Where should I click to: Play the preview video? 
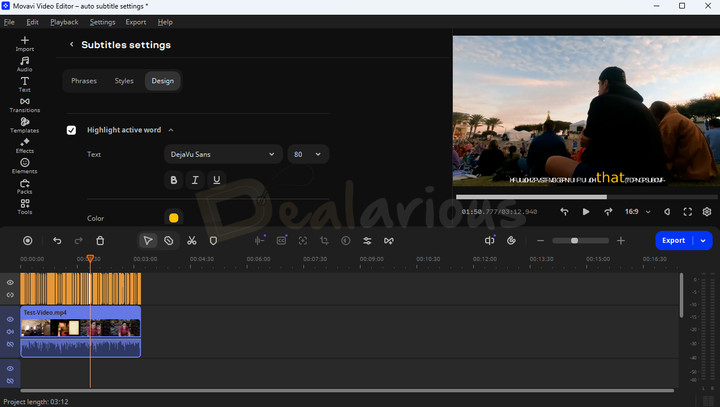(586, 212)
